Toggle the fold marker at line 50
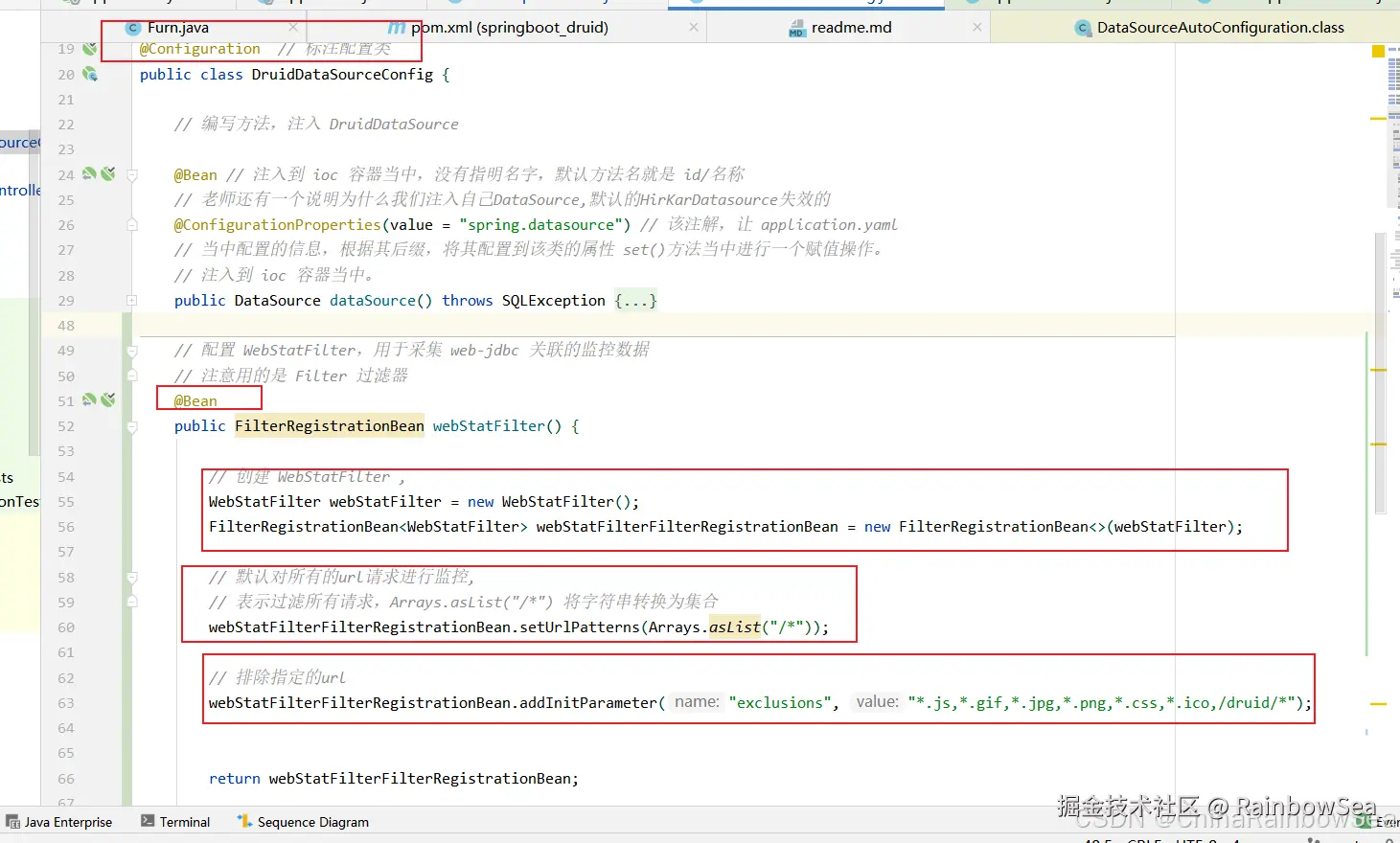The width and height of the screenshot is (1400, 843). 132,376
